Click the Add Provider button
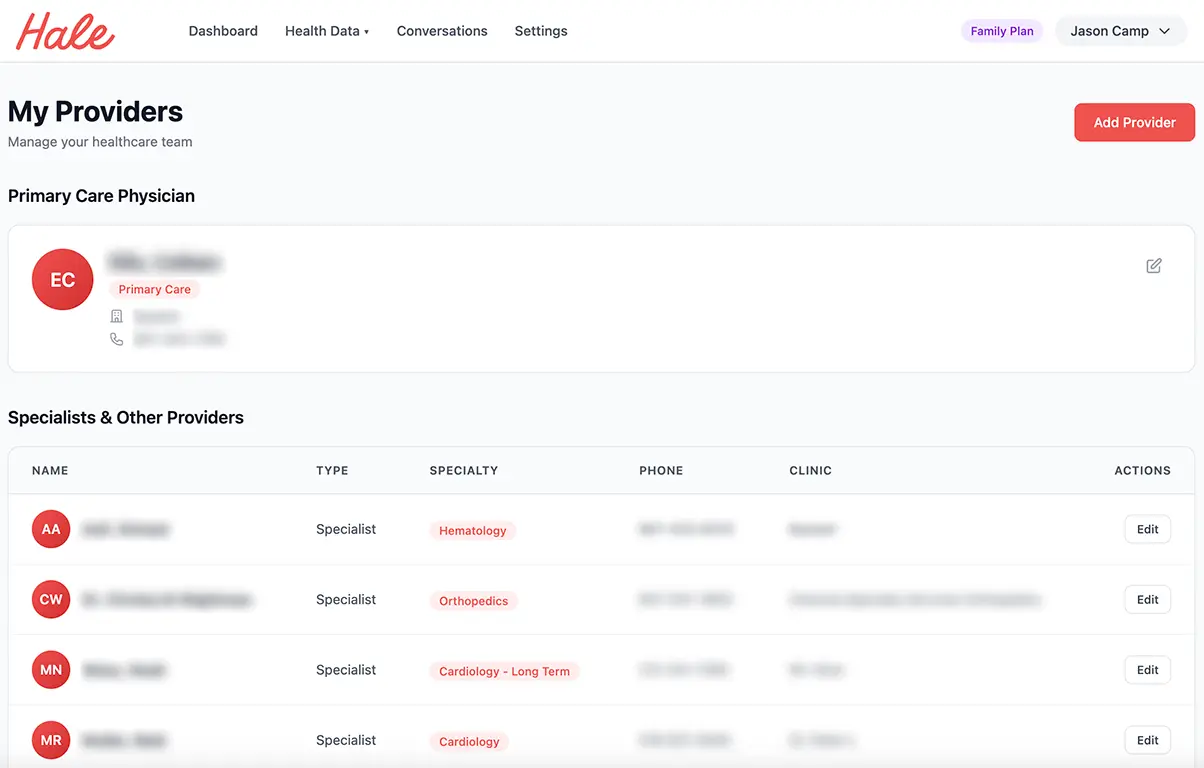This screenshot has height=768, width=1204. (x=1135, y=122)
